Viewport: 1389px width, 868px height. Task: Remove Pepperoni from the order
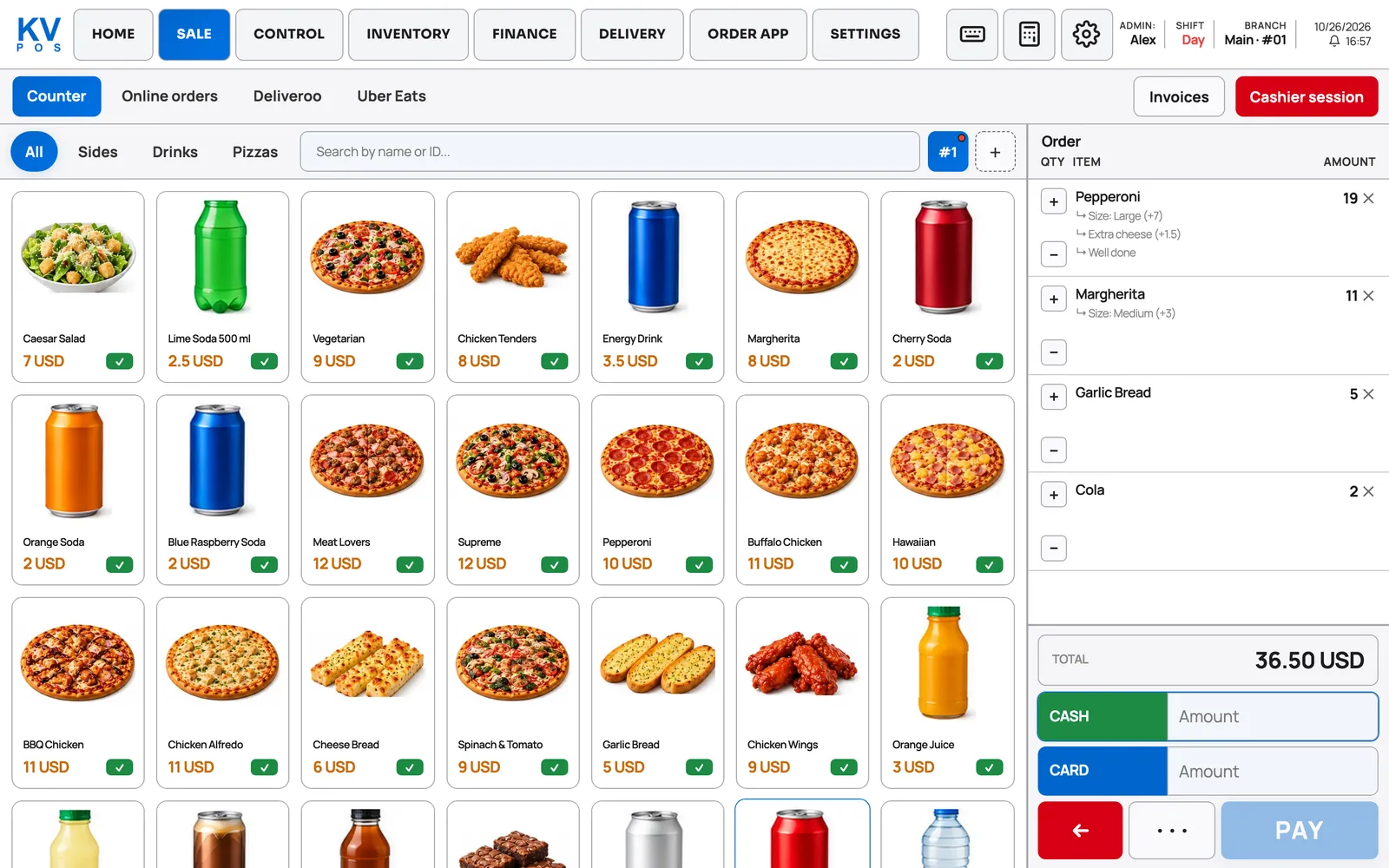pyautogui.click(x=1369, y=199)
